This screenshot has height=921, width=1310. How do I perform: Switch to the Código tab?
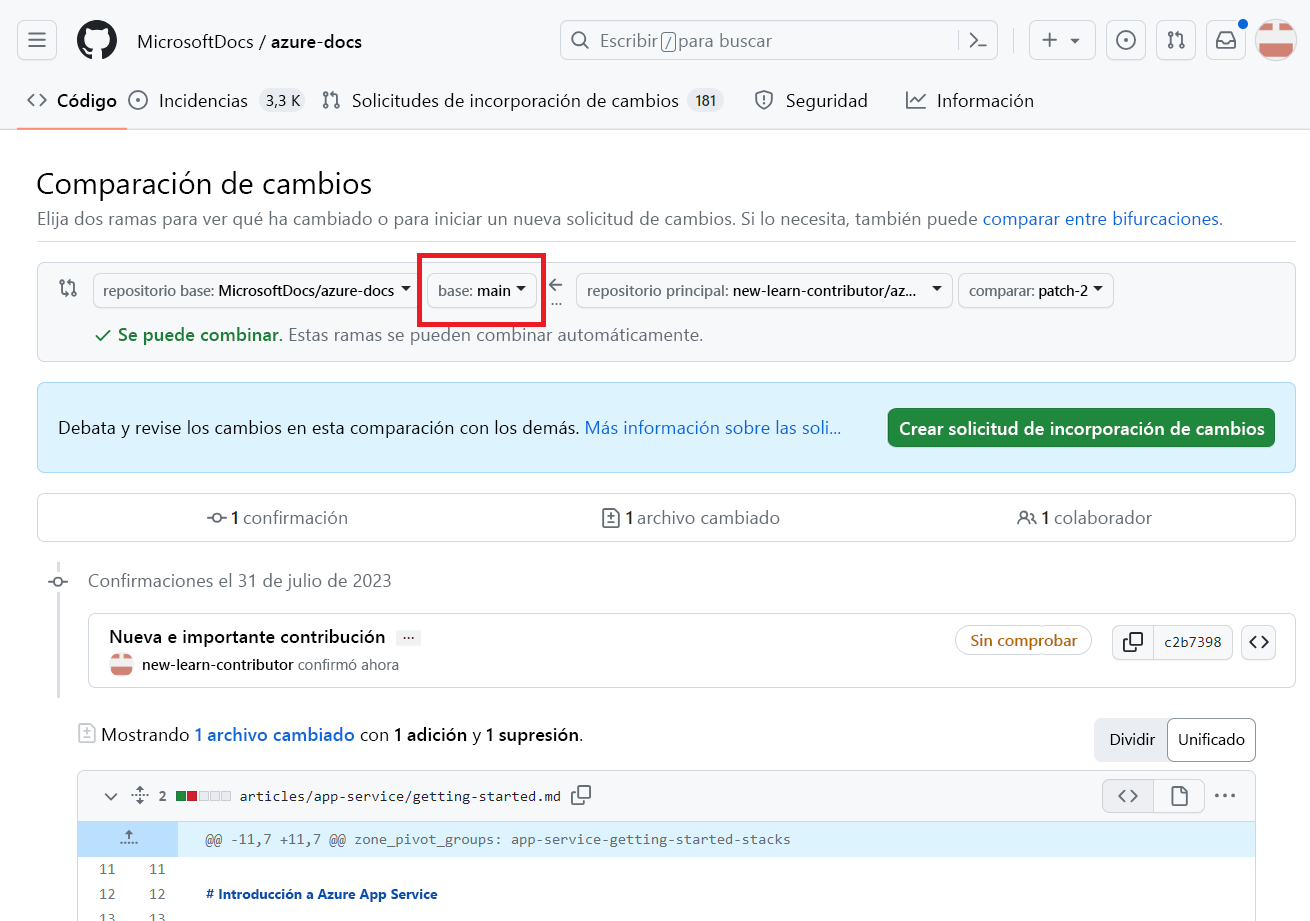pyautogui.click(x=72, y=100)
